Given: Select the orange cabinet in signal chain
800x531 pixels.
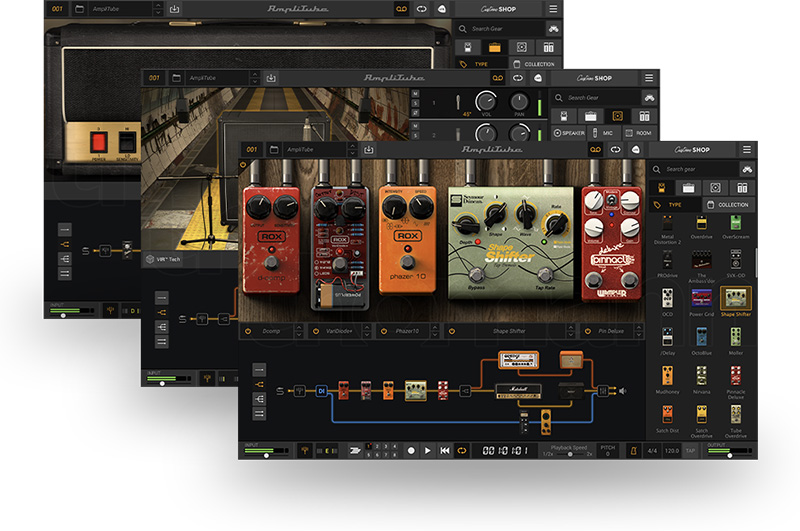Looking at the screenshot, I should pos(571,360).
